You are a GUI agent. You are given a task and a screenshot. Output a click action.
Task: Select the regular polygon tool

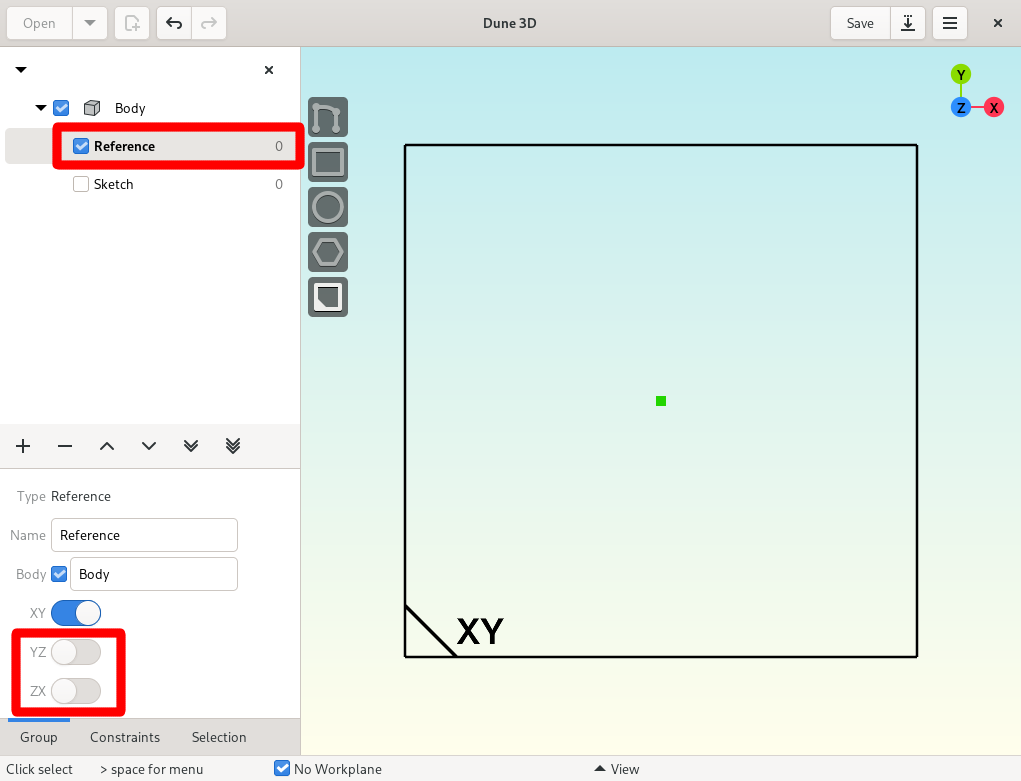coord(328,252)
